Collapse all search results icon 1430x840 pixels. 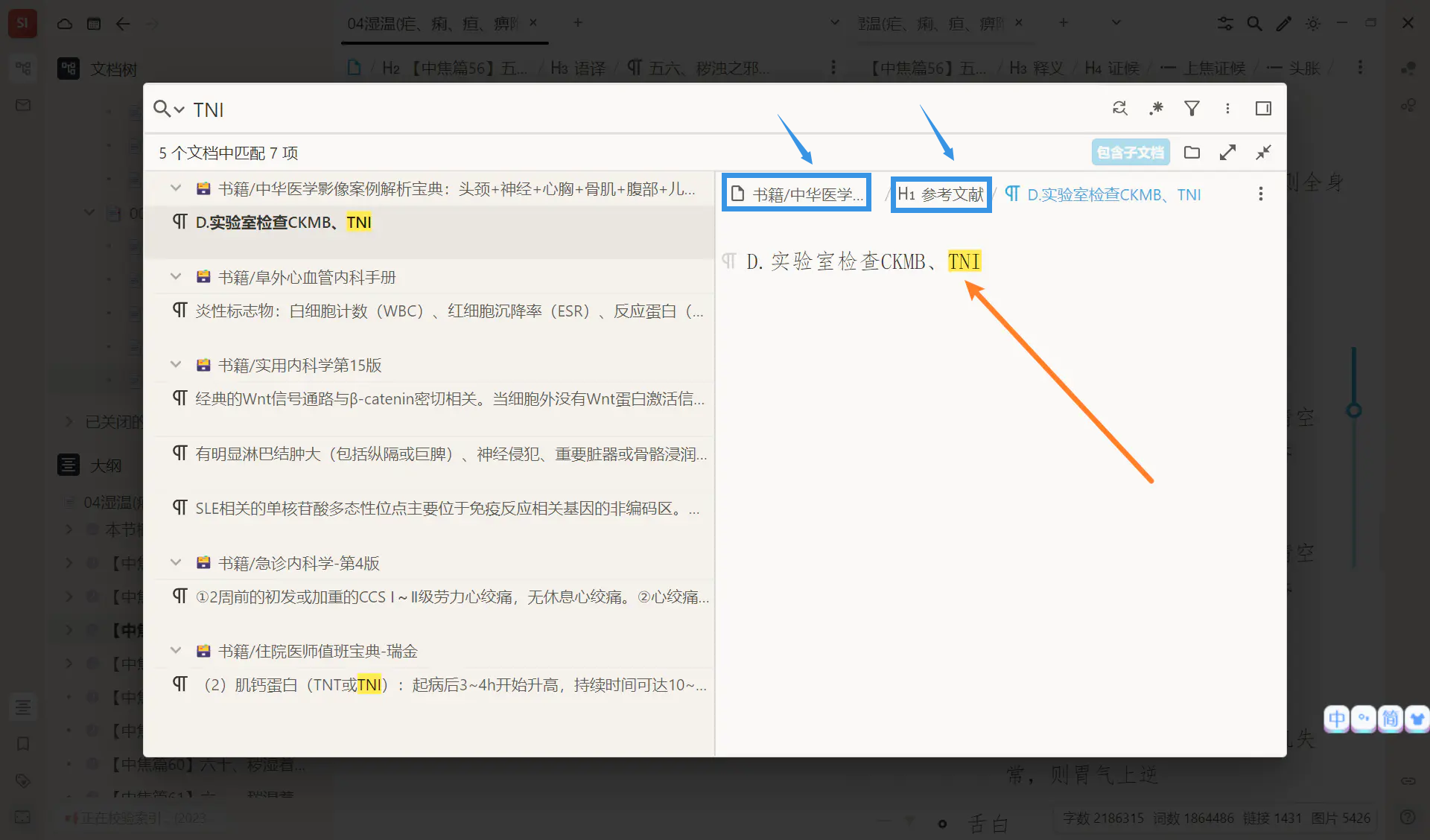[1263, 153]
